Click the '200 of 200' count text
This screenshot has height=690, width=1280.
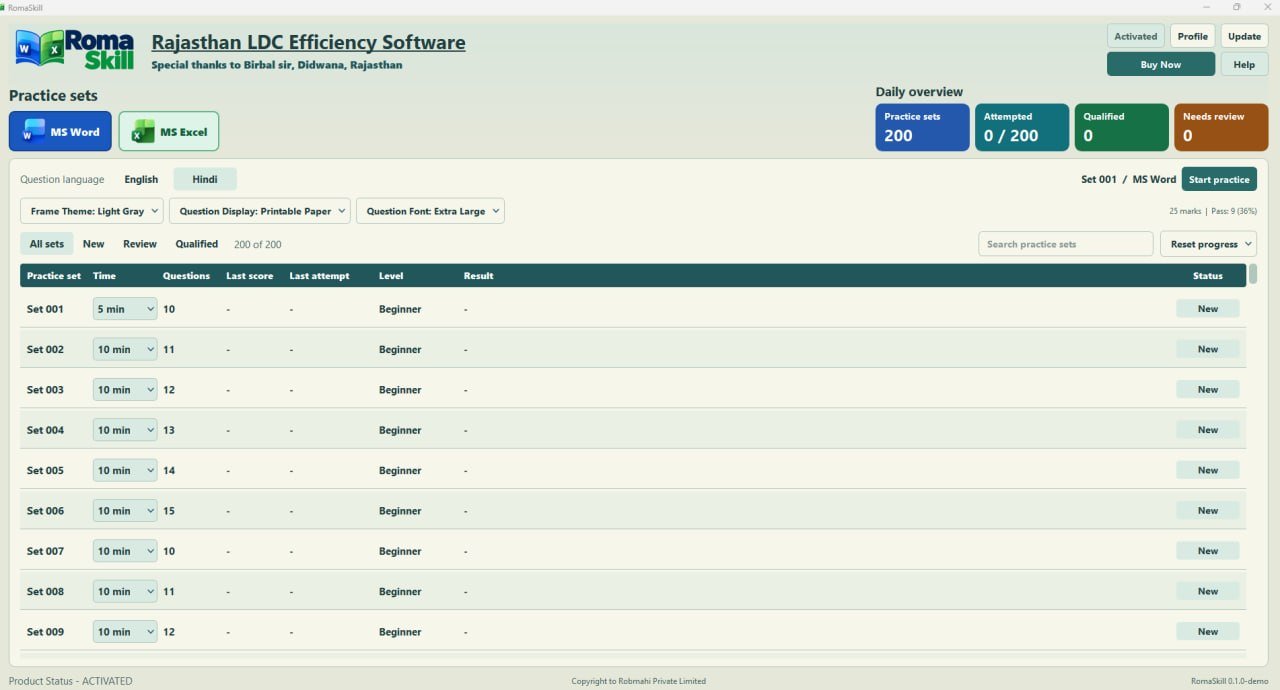(258, 244)
